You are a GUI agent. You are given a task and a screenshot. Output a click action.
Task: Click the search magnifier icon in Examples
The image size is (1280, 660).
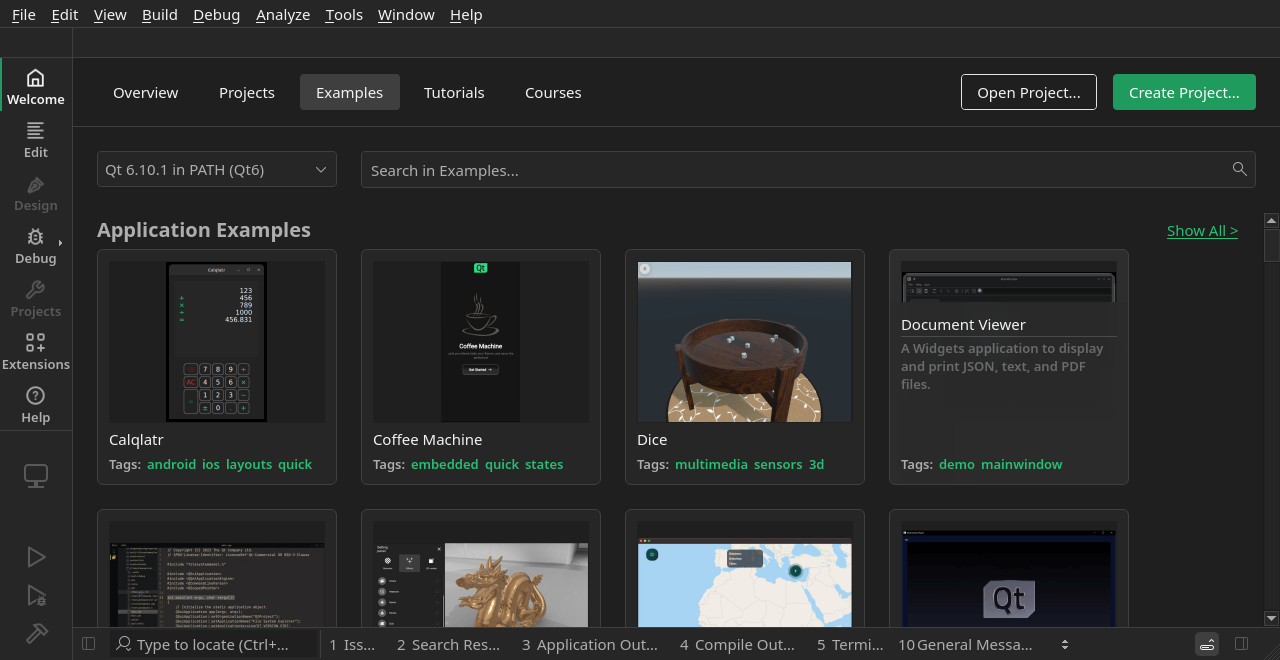(1240, 169)
